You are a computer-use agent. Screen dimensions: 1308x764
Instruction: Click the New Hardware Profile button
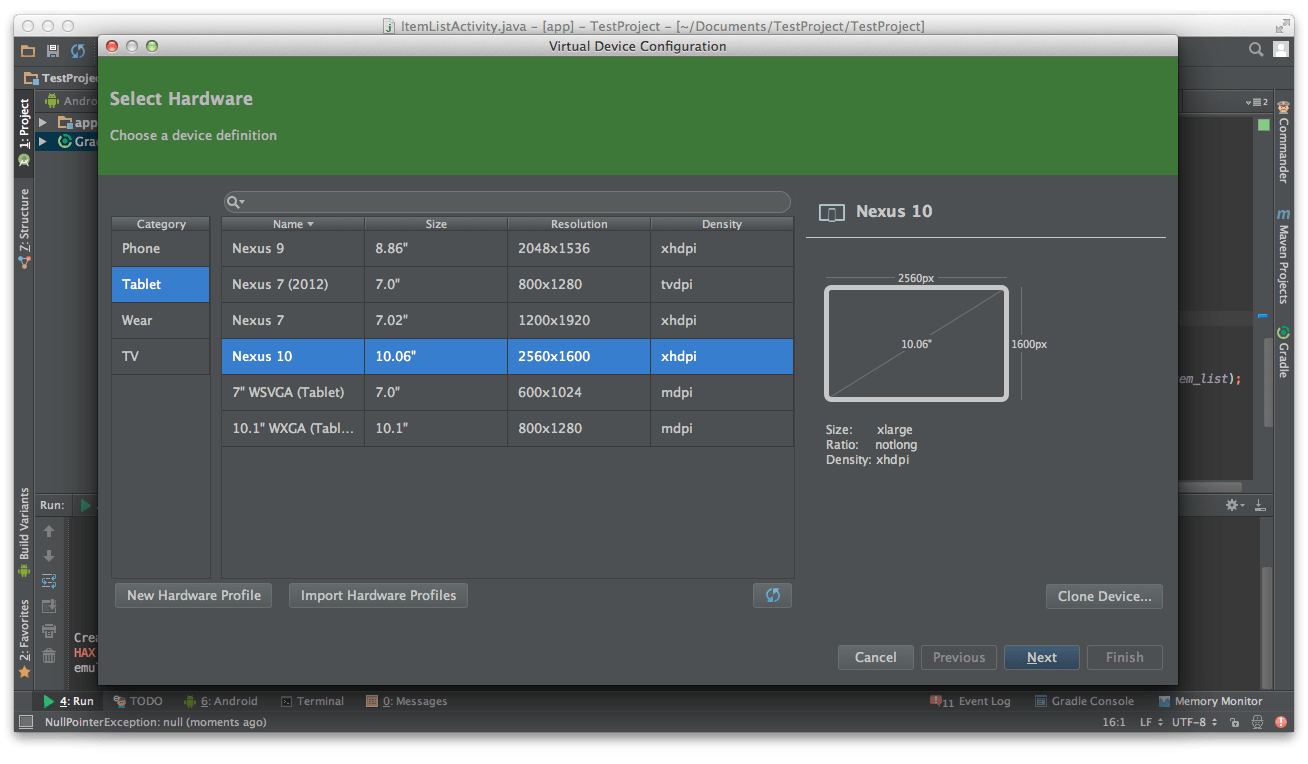pyautogui.click(x=194, y=595)
